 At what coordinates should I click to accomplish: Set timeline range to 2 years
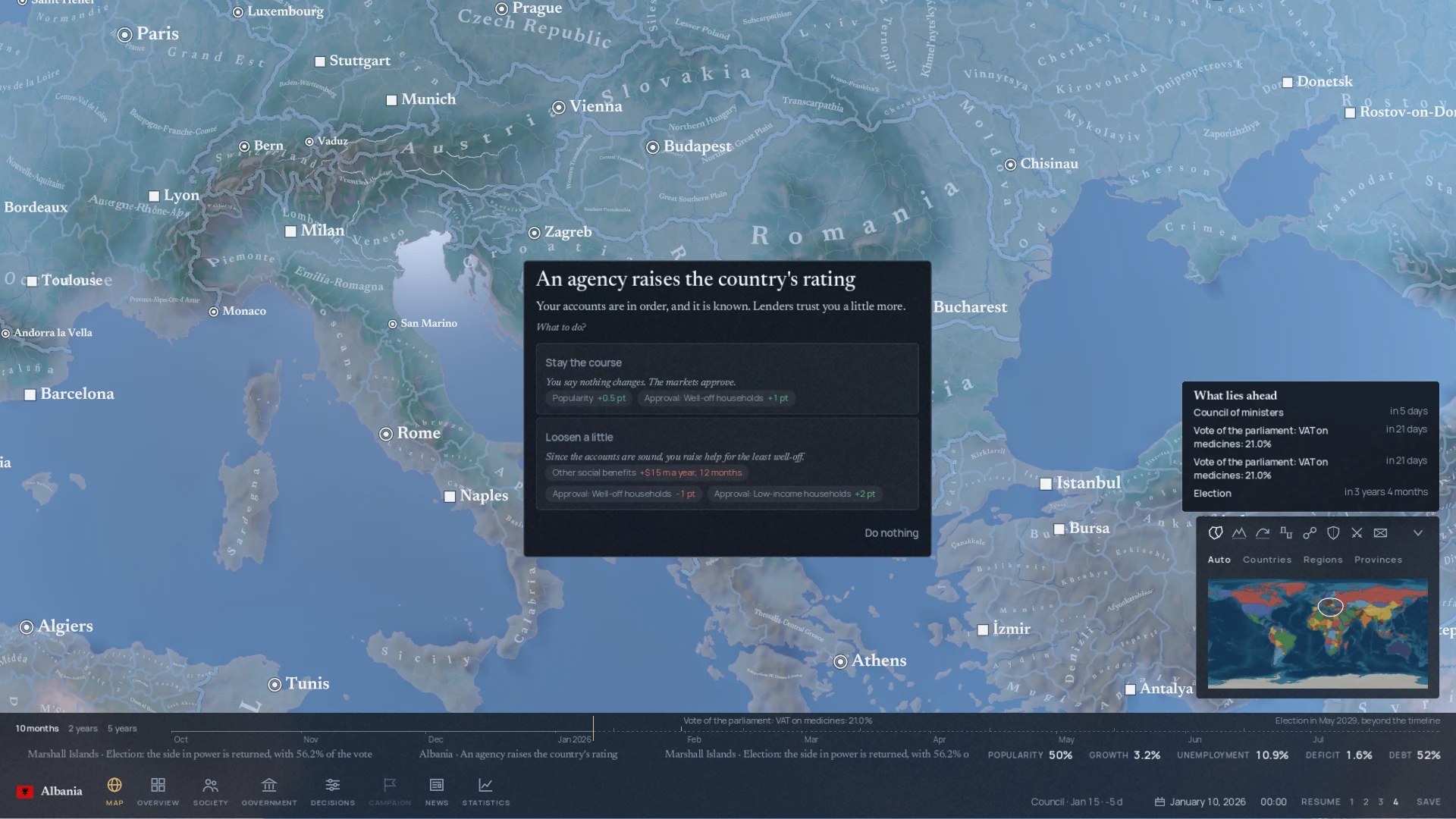click(x=83, y=729)
